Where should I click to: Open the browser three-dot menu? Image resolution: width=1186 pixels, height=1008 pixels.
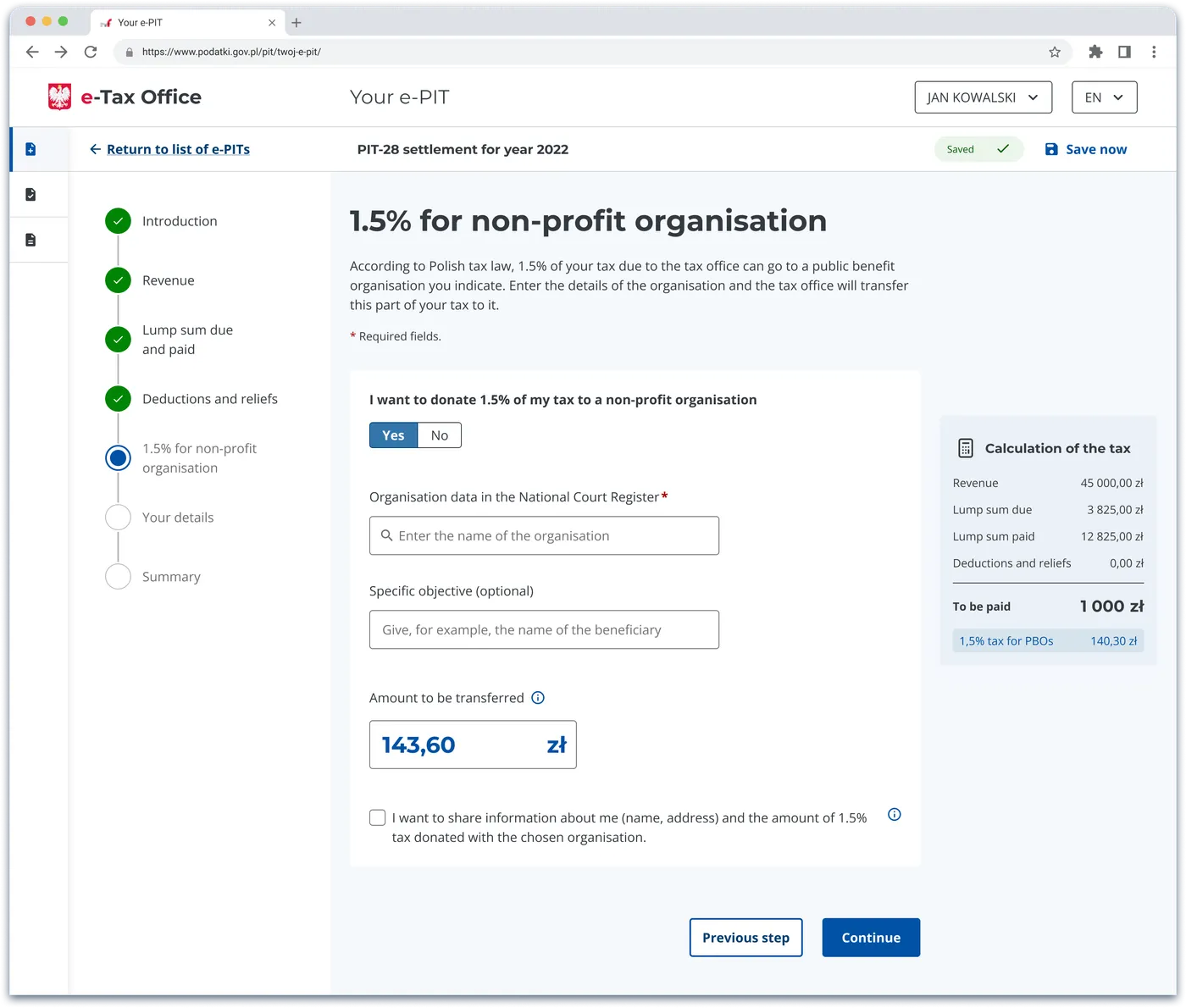(1154, 52)
